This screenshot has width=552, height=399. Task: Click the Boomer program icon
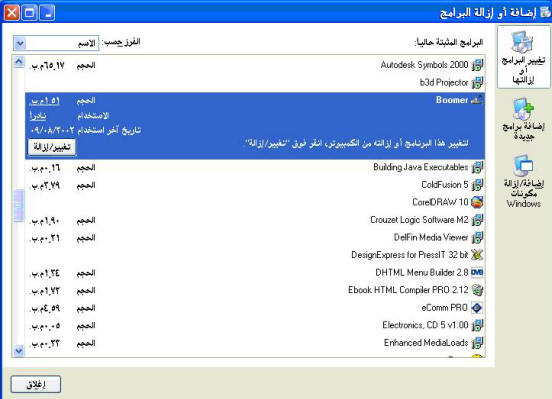point(477,100)
